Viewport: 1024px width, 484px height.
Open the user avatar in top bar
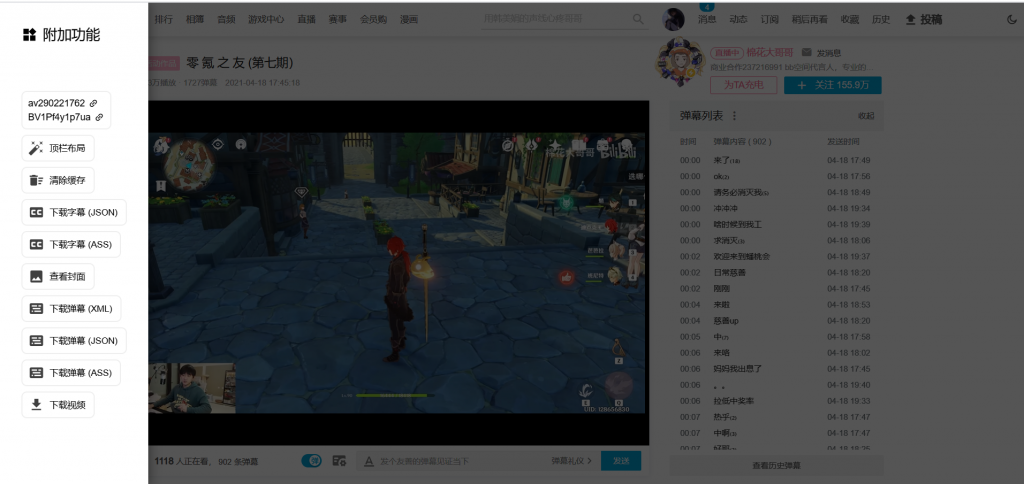673,20
